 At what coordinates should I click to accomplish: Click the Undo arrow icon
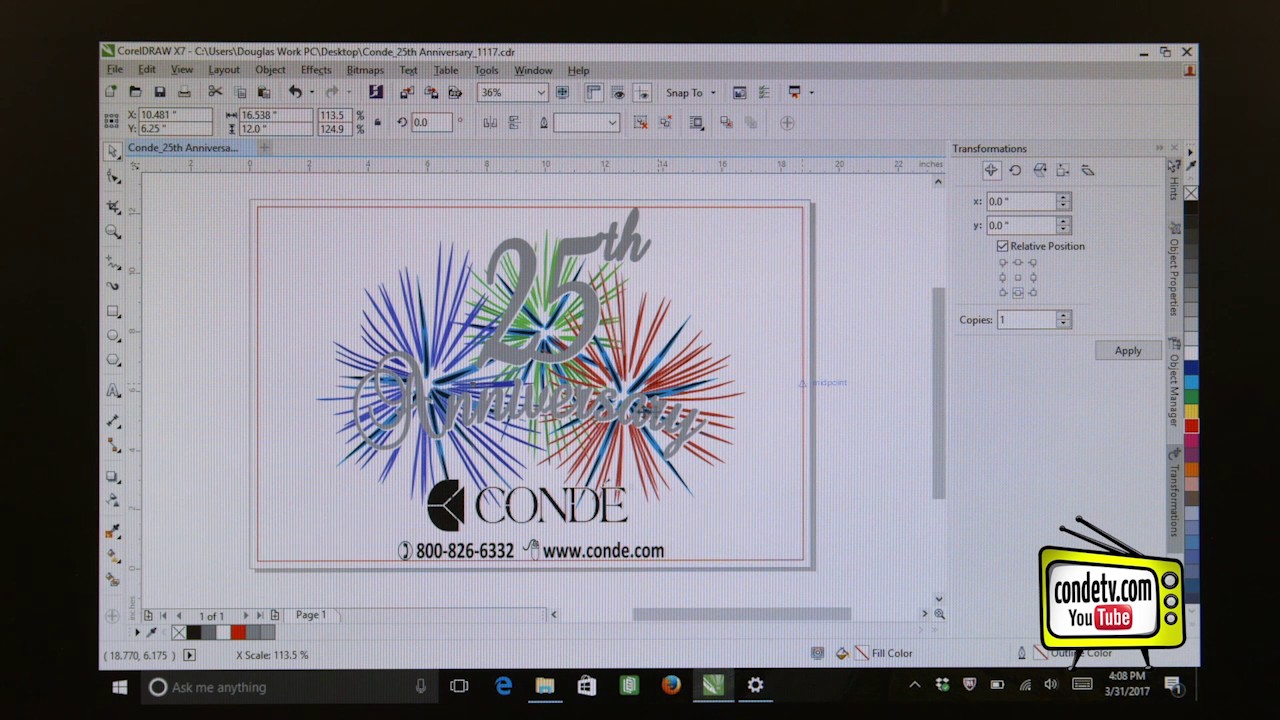pyautogui.click(x=295, y=92)
